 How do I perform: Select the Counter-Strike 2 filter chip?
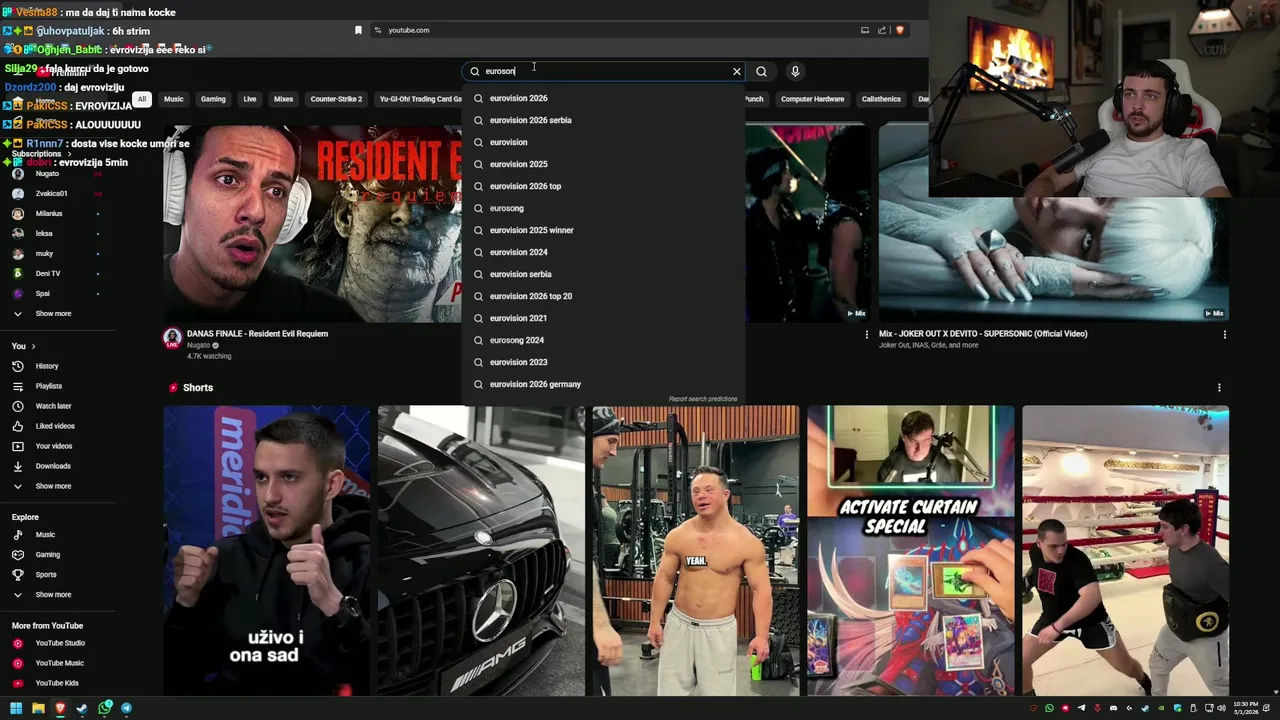[336, 99]
